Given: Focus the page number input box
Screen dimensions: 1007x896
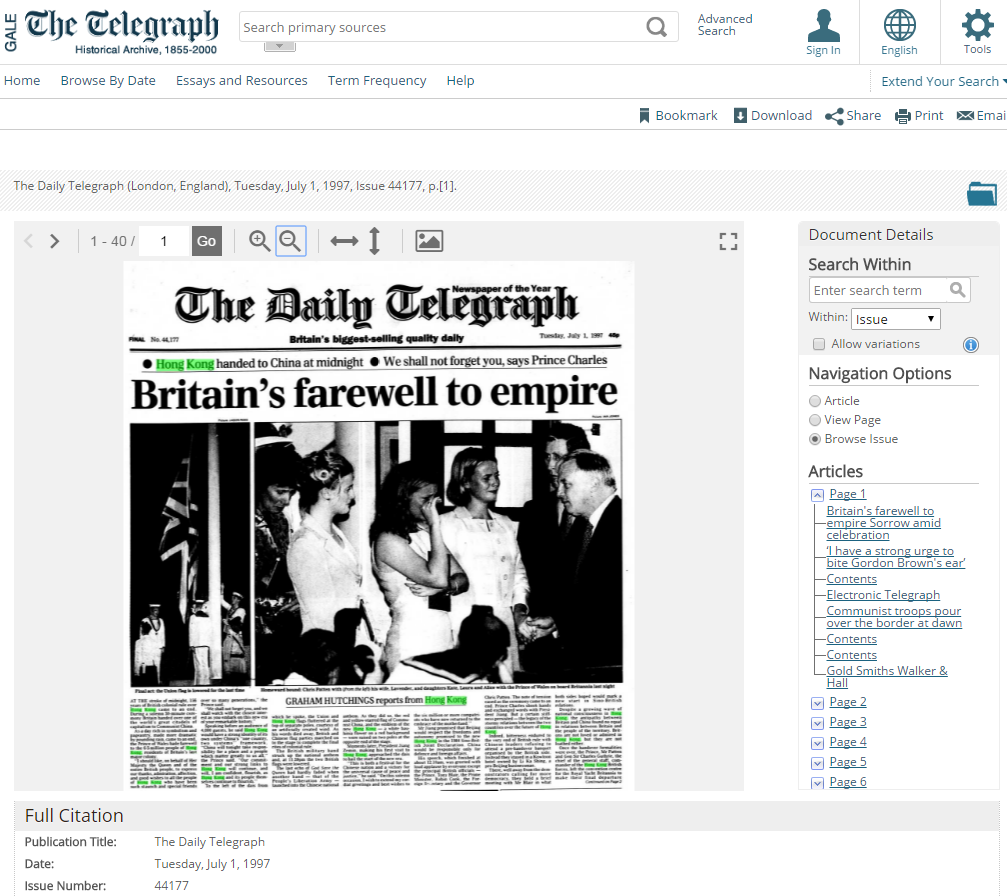Looking at the screenshot, I should click(164, 241).
